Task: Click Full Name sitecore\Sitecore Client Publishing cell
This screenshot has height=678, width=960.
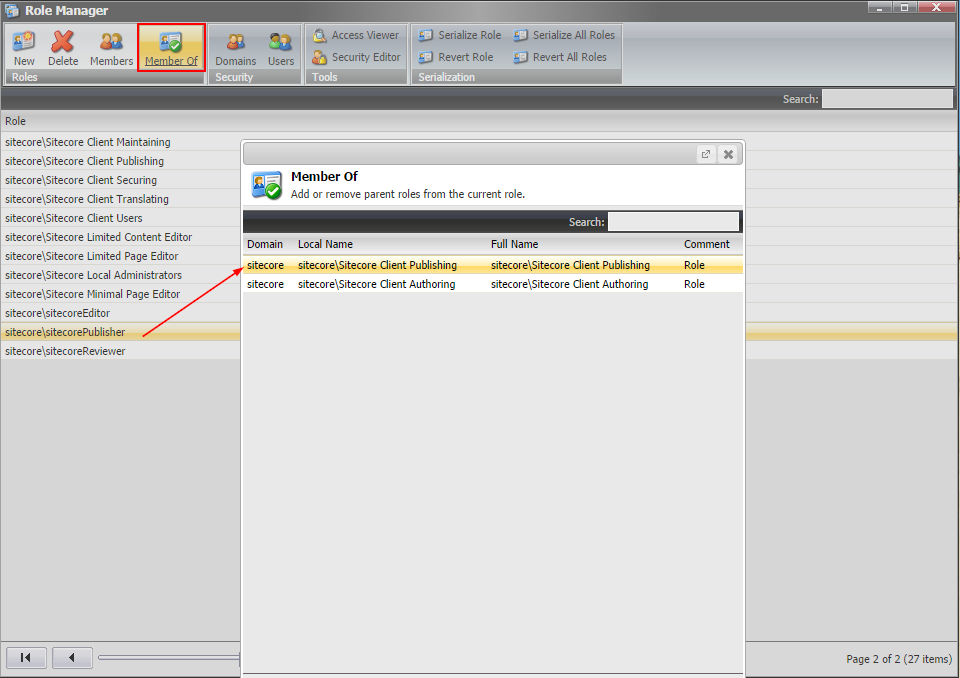Action: coord(570,265)
